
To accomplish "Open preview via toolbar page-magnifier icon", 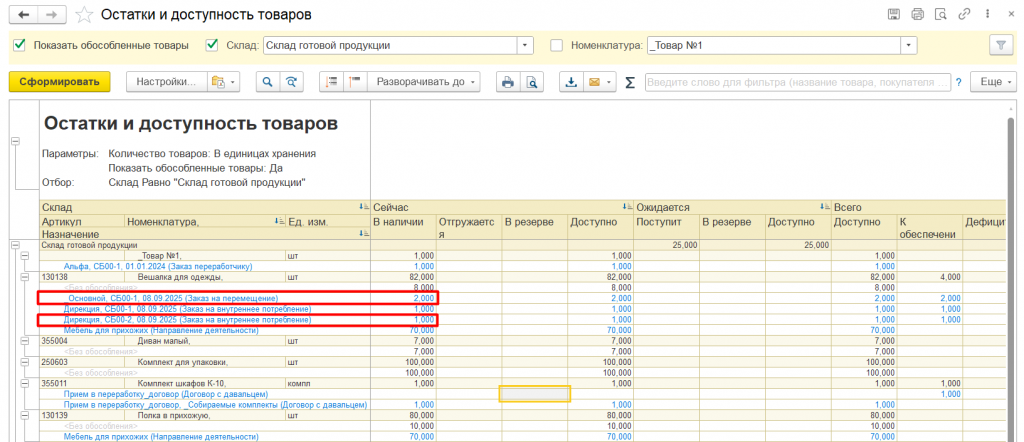I will (x=532, y=82).
